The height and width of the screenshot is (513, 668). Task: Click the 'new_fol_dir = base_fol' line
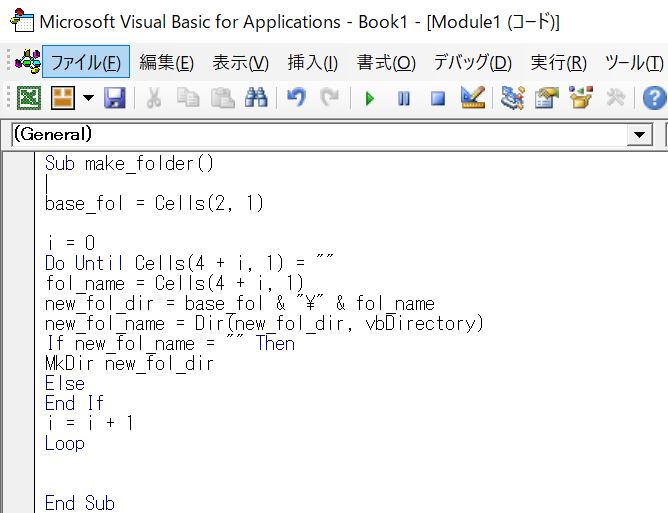(x=239, y=303)
